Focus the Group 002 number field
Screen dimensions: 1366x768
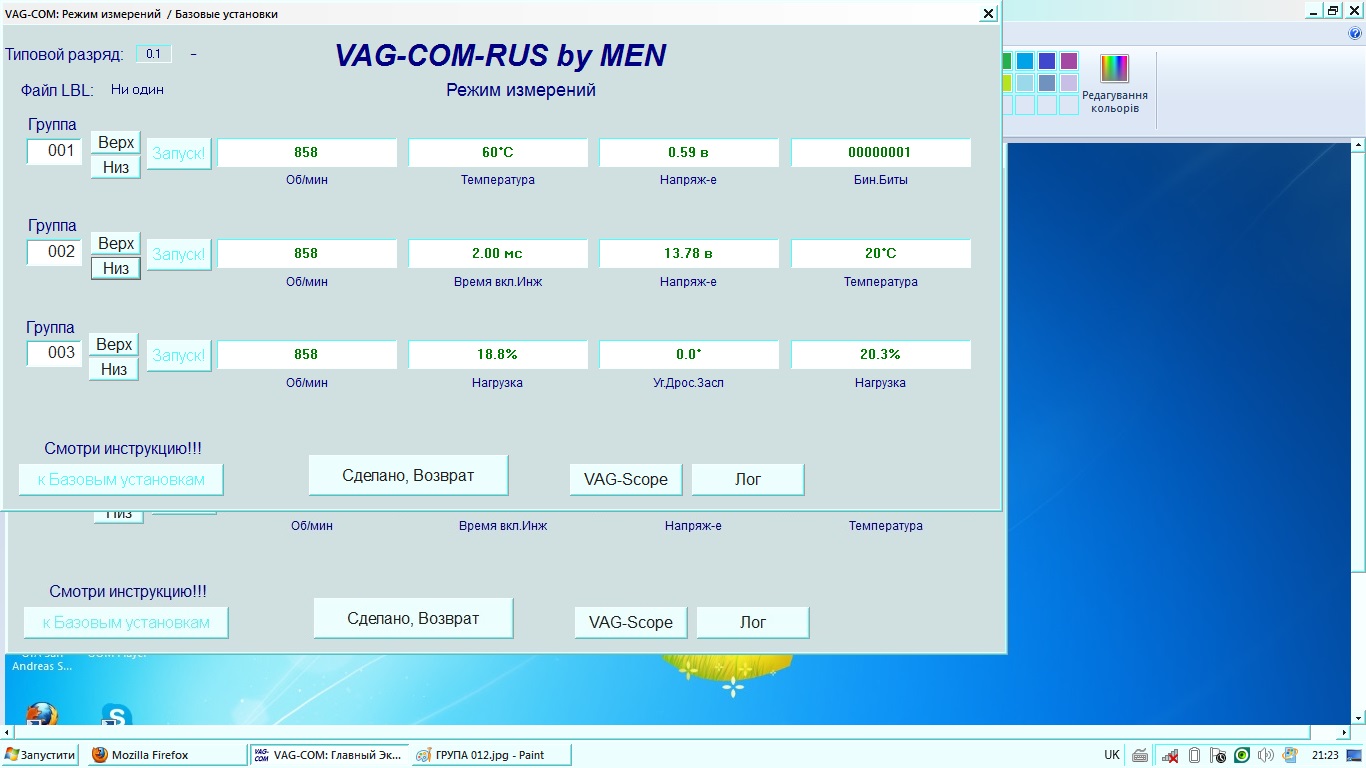click(x=54, y=253)
